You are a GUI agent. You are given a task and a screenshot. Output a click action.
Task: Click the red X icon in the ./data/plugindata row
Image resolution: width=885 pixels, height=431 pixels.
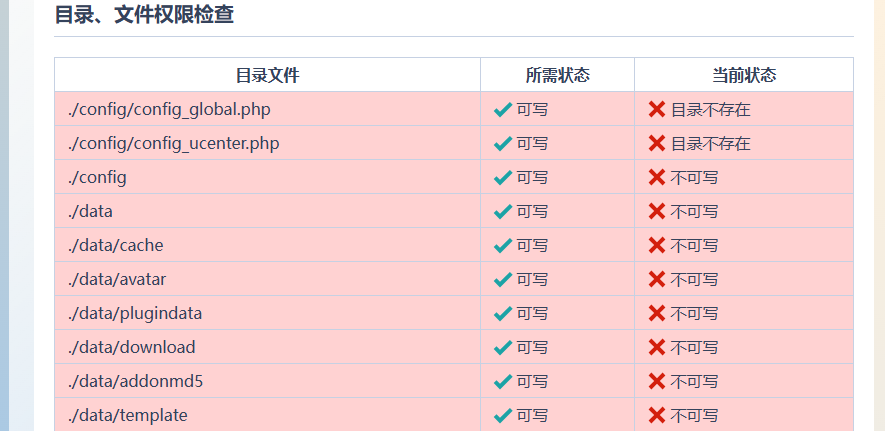tap(657, 313)
